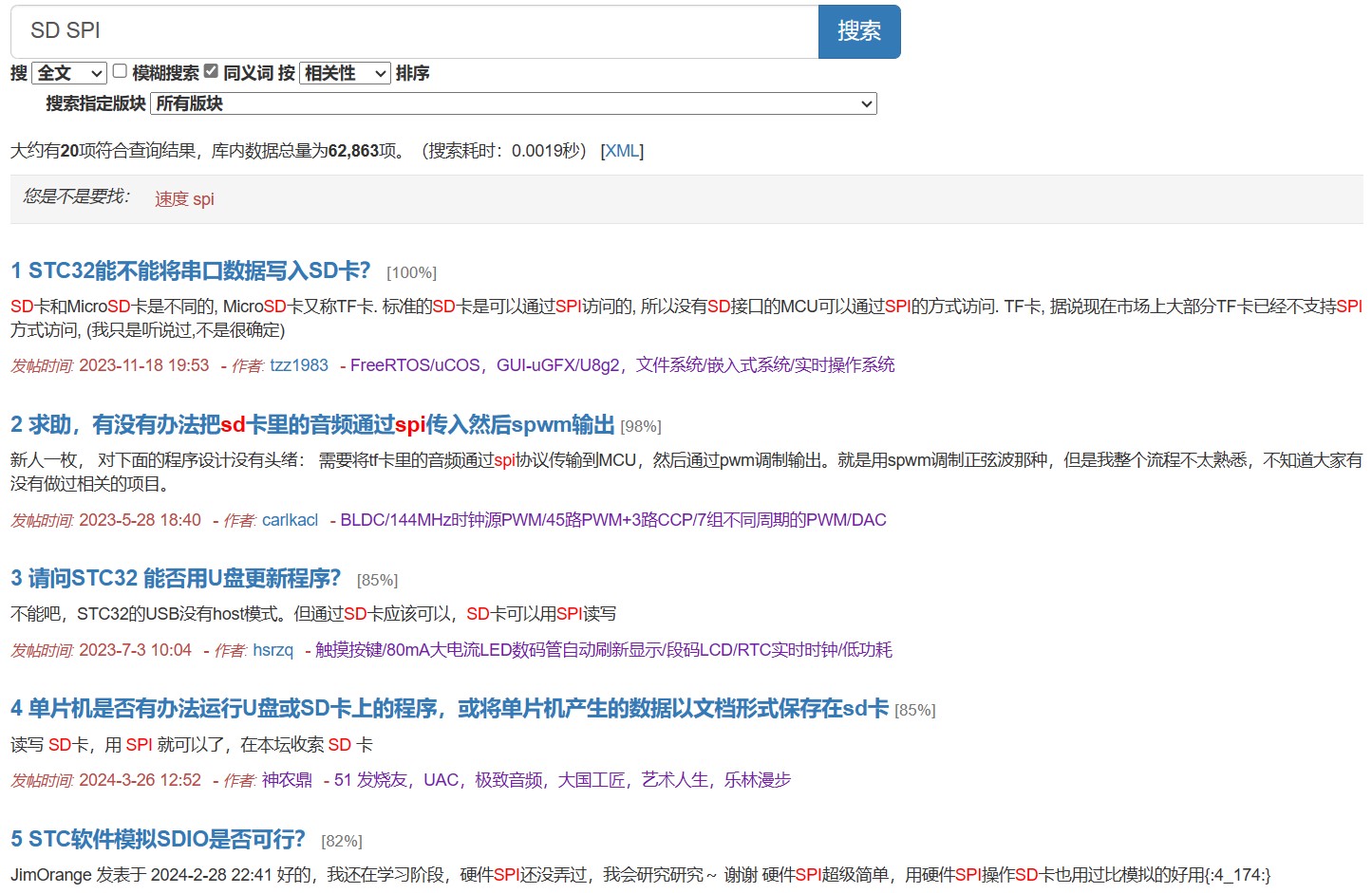Click the 您是不是要找 suggestion label
Screen dimensions: 1372x893
tap(76, 196)
